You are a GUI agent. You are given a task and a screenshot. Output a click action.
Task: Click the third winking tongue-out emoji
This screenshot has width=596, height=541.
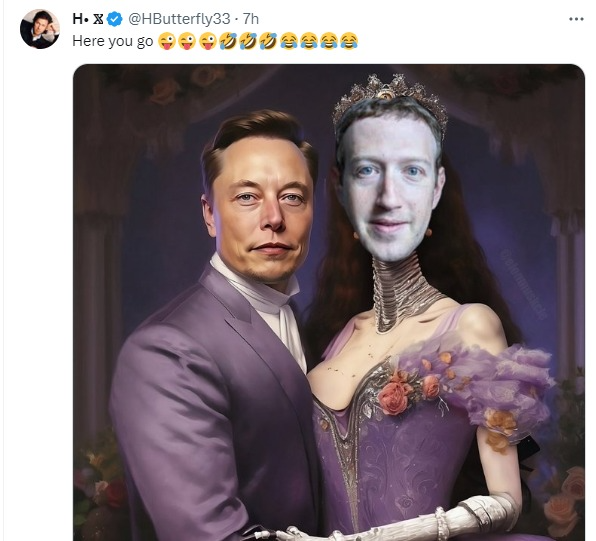(x=208, y=41)
